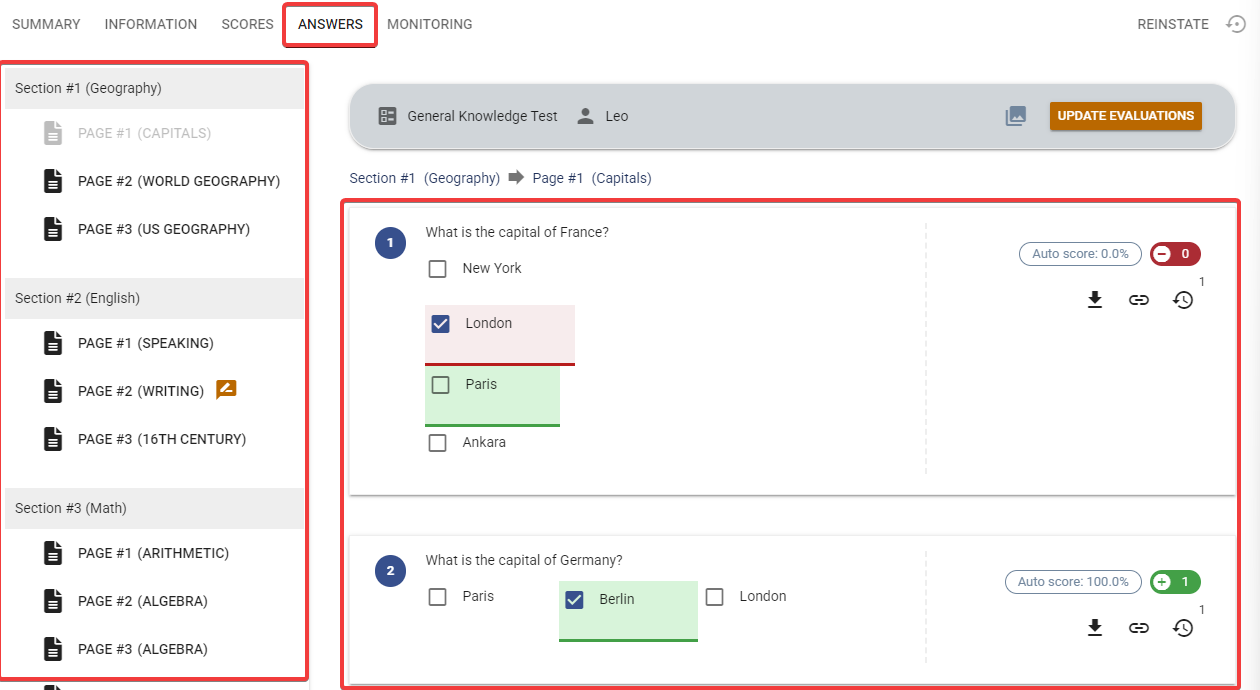Click the General Knowledge Test title
Image resolution: width=1260 pixels, height=690 pixels.
coord(482,116)
